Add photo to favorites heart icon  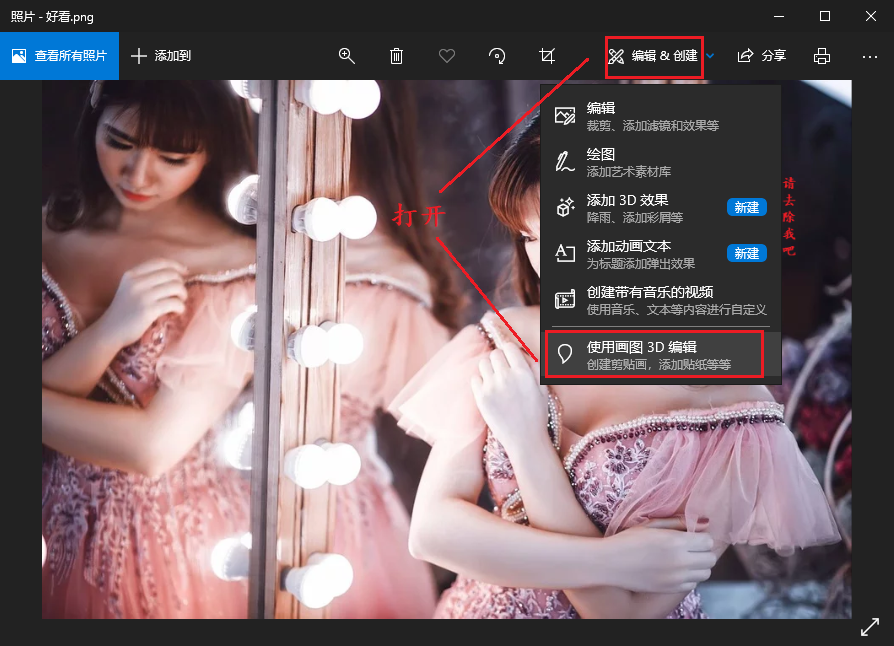[x=446, y=56]
